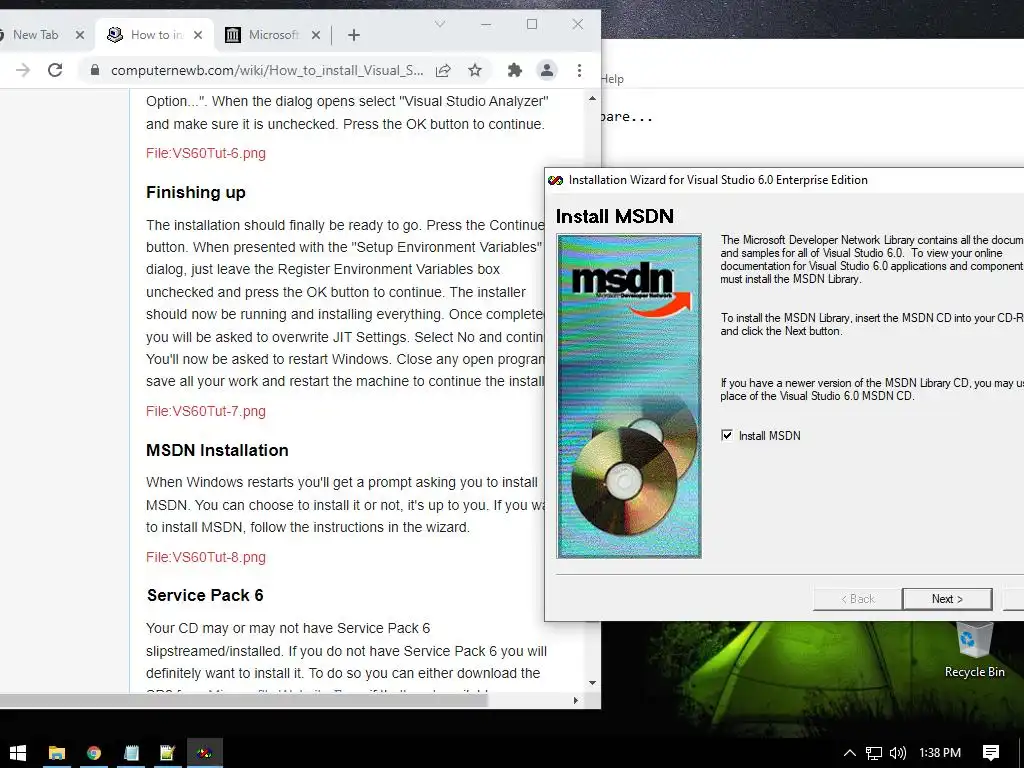Open File Explorer from the taskbar
Screen dimensions: 1024x768
(57, 753)
